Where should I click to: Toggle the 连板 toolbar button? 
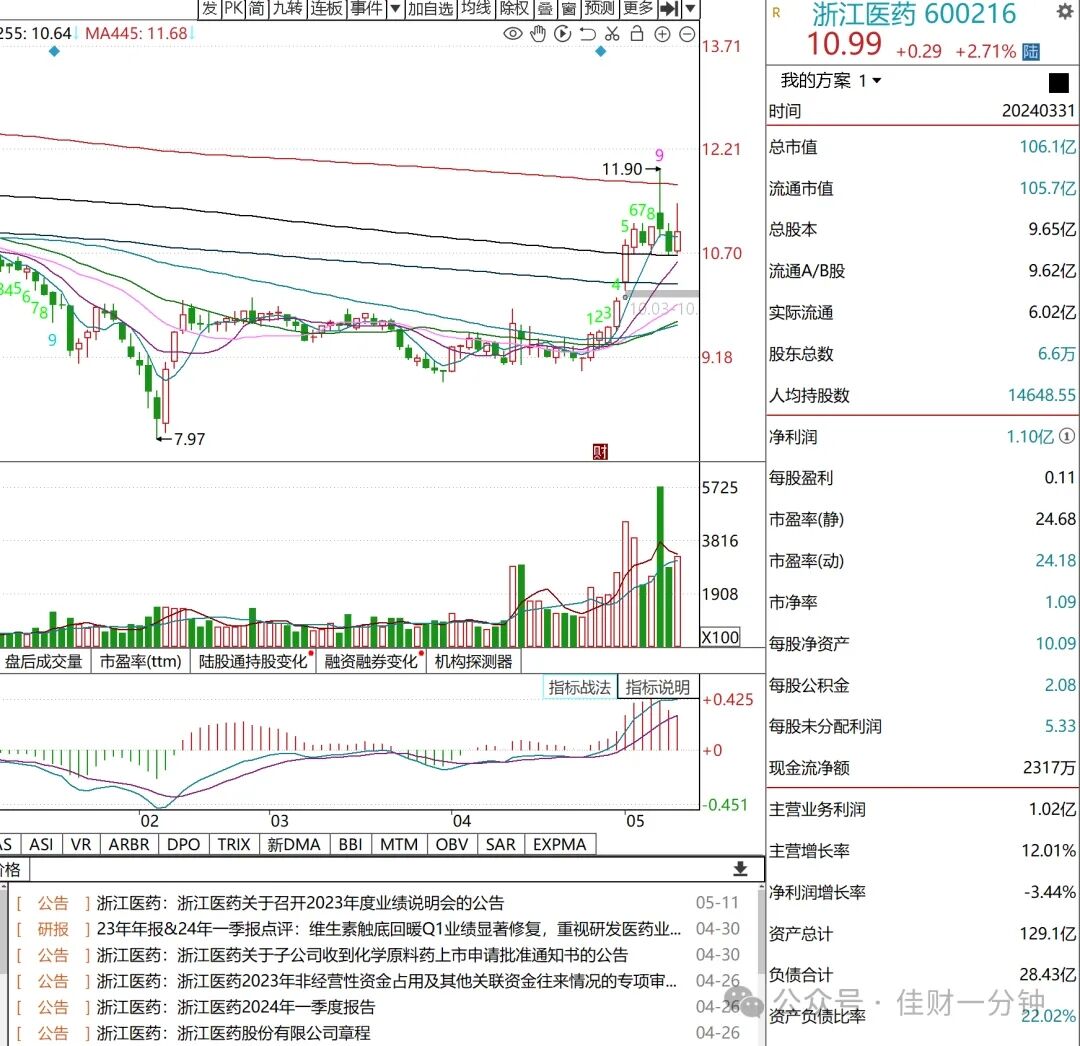tap(326, 9)
